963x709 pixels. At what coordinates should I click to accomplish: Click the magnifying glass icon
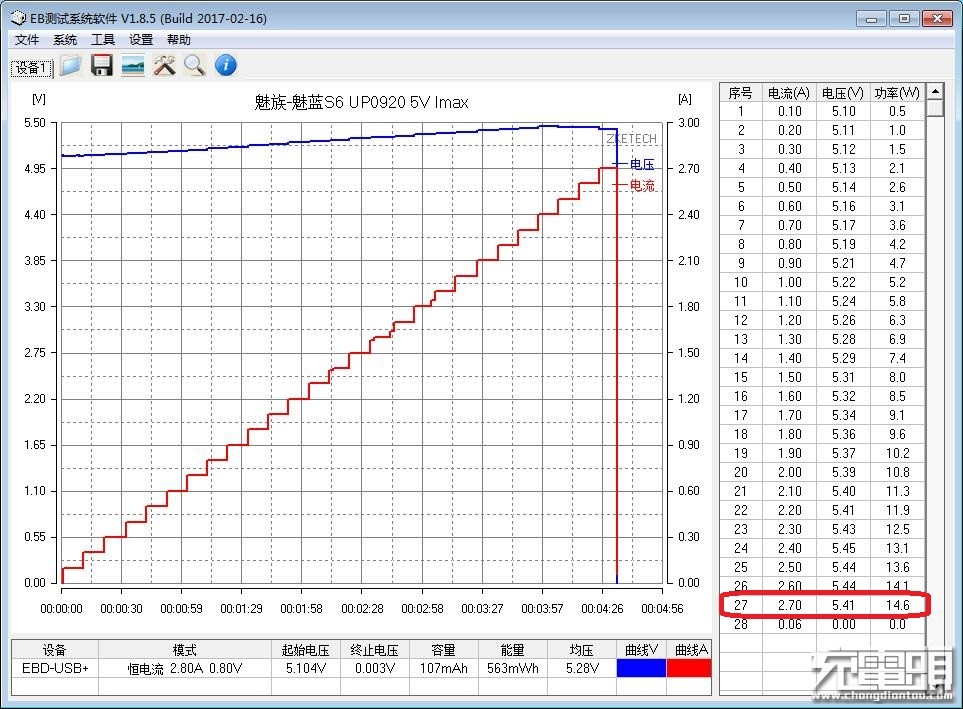click(194, 66)
